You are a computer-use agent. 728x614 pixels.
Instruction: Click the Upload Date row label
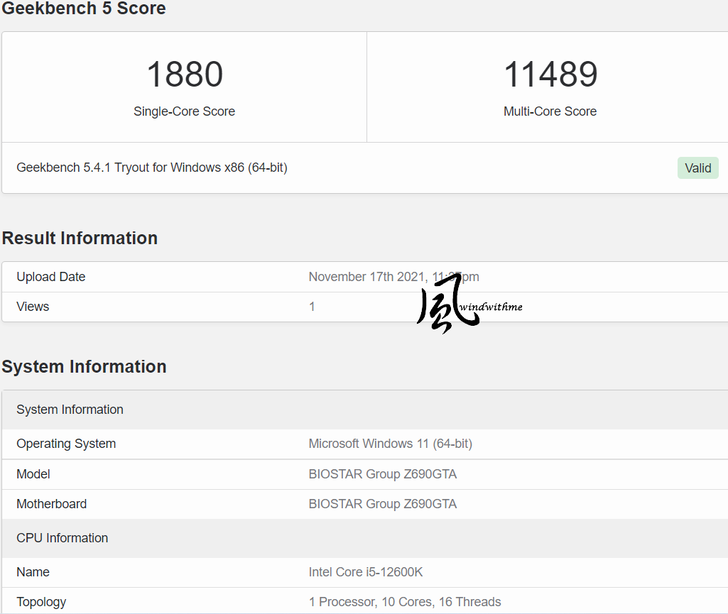coord(51,277)
